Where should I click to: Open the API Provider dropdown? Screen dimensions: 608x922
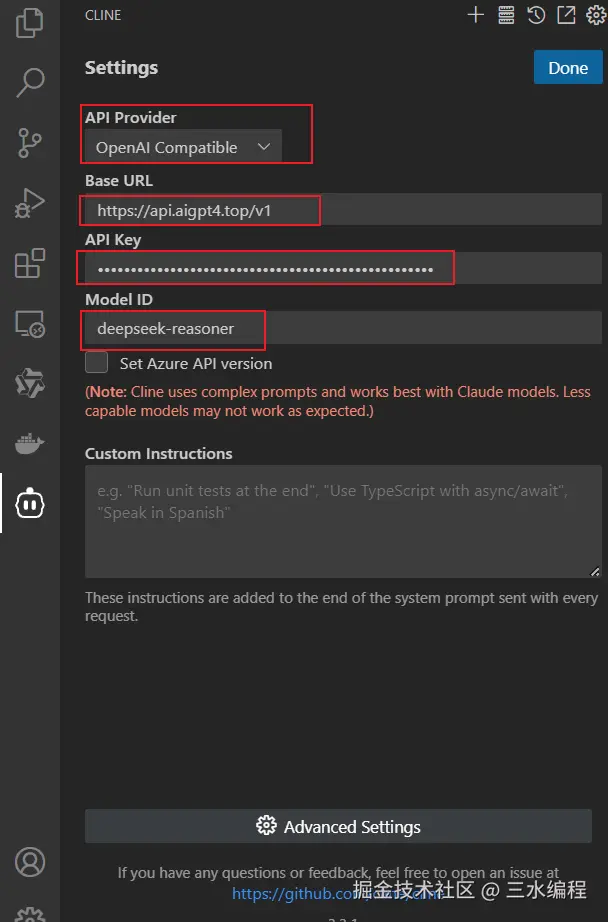tap(183, 147)
